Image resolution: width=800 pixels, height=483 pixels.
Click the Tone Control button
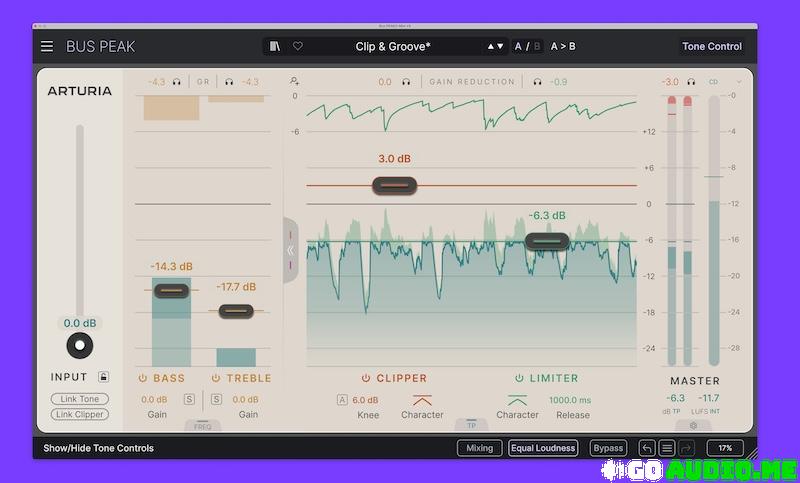point(712,46)
